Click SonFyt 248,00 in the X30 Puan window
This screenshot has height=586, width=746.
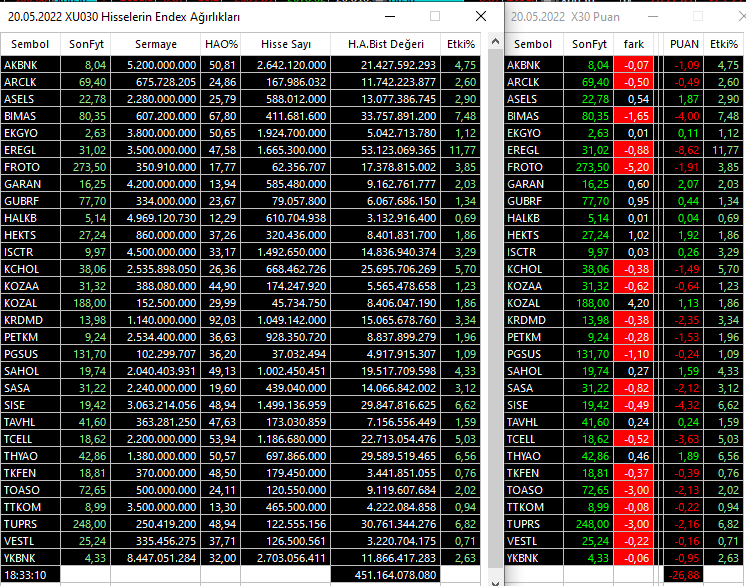(589, 524)
